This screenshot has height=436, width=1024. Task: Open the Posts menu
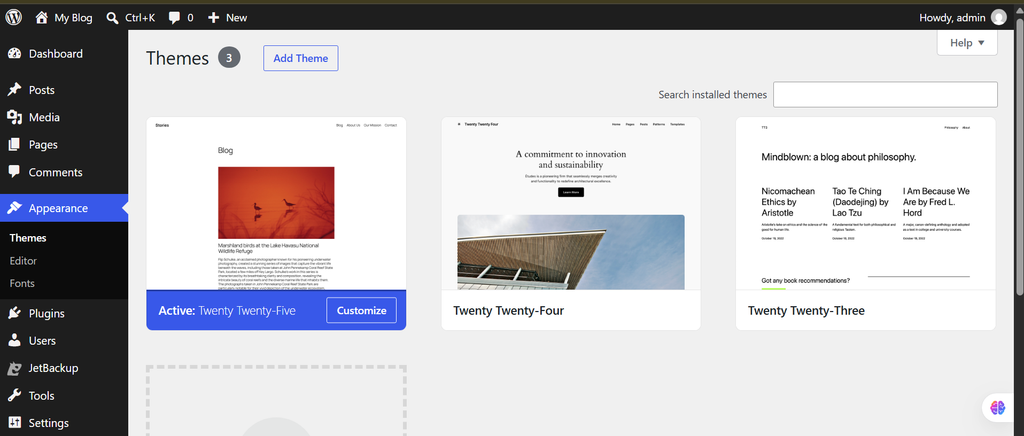[64, 90]
